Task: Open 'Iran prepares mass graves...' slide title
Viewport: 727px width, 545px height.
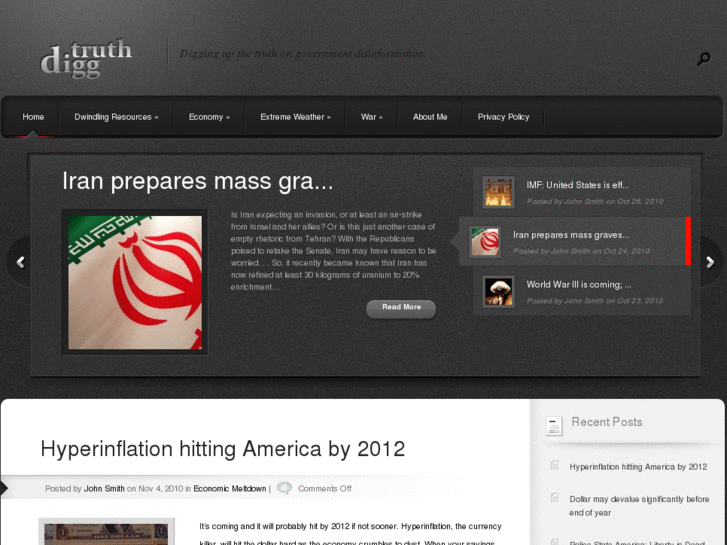Action: 571,235
